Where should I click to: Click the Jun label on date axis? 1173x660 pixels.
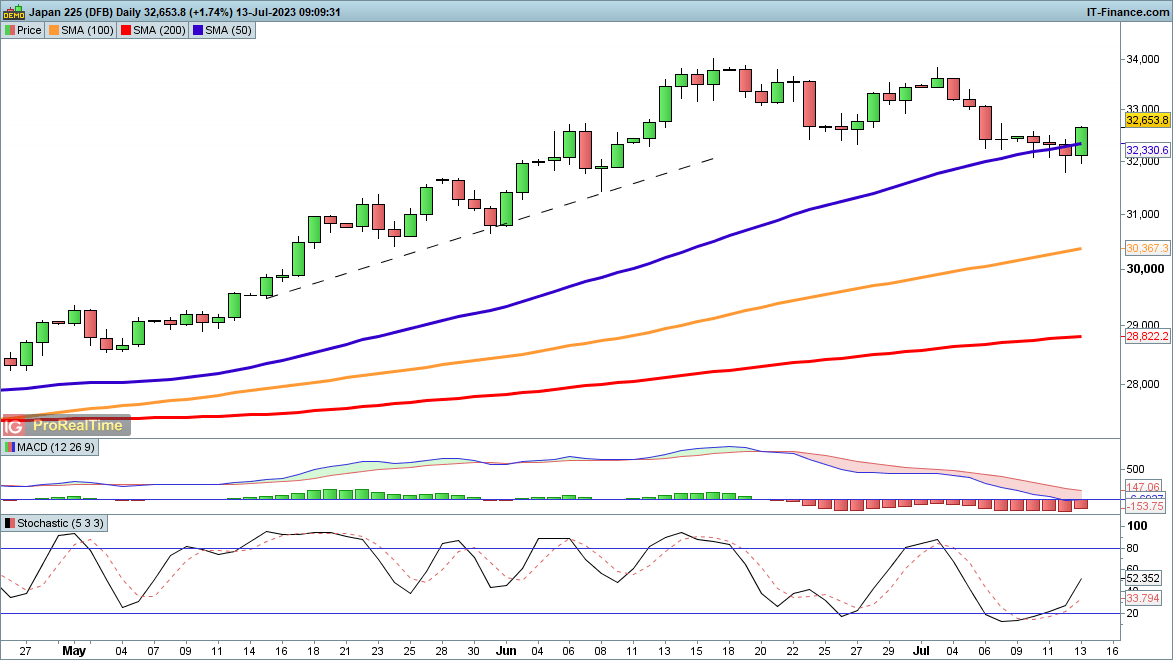[506, 651]
